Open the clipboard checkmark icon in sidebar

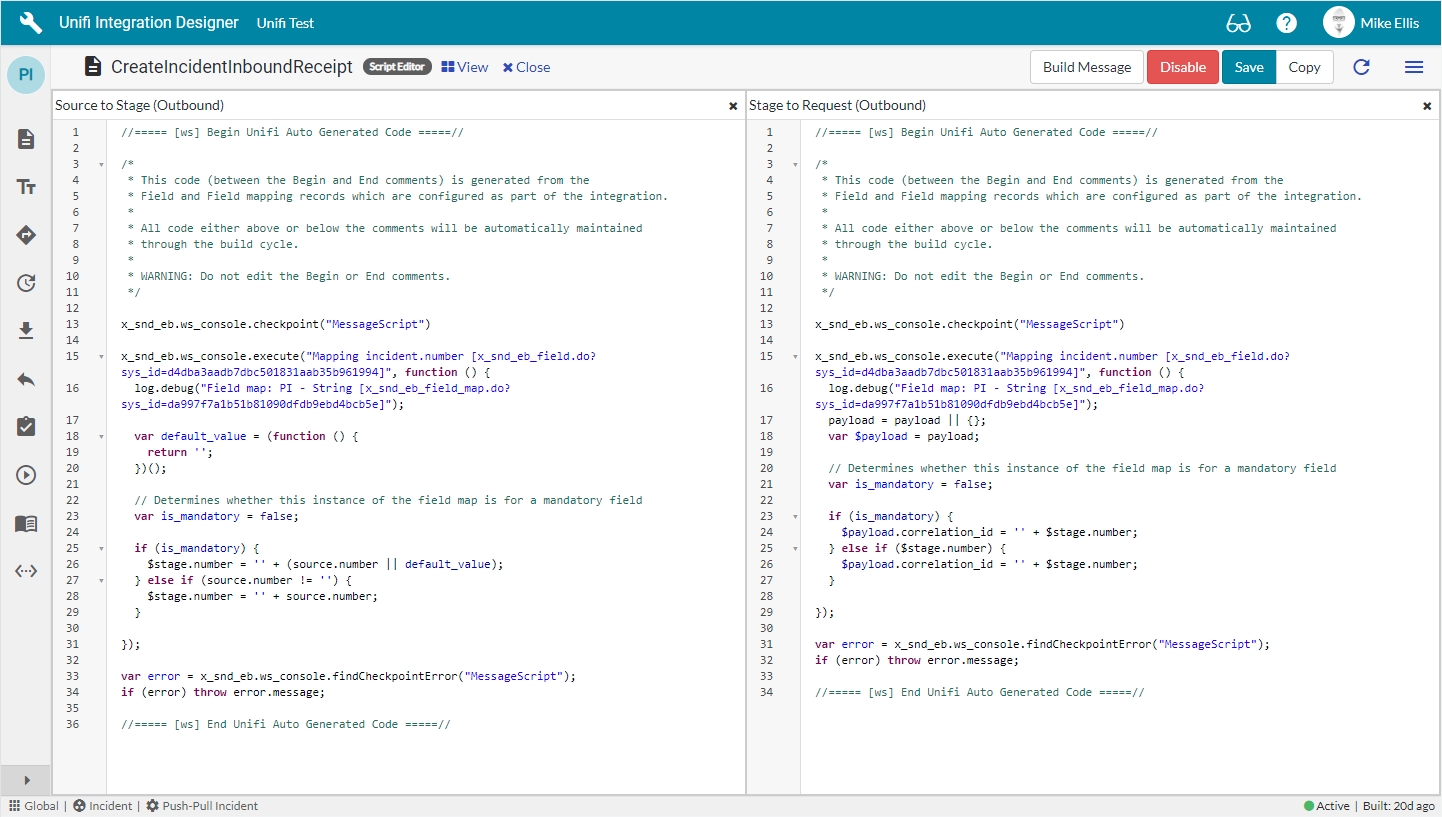pos(27,427)
